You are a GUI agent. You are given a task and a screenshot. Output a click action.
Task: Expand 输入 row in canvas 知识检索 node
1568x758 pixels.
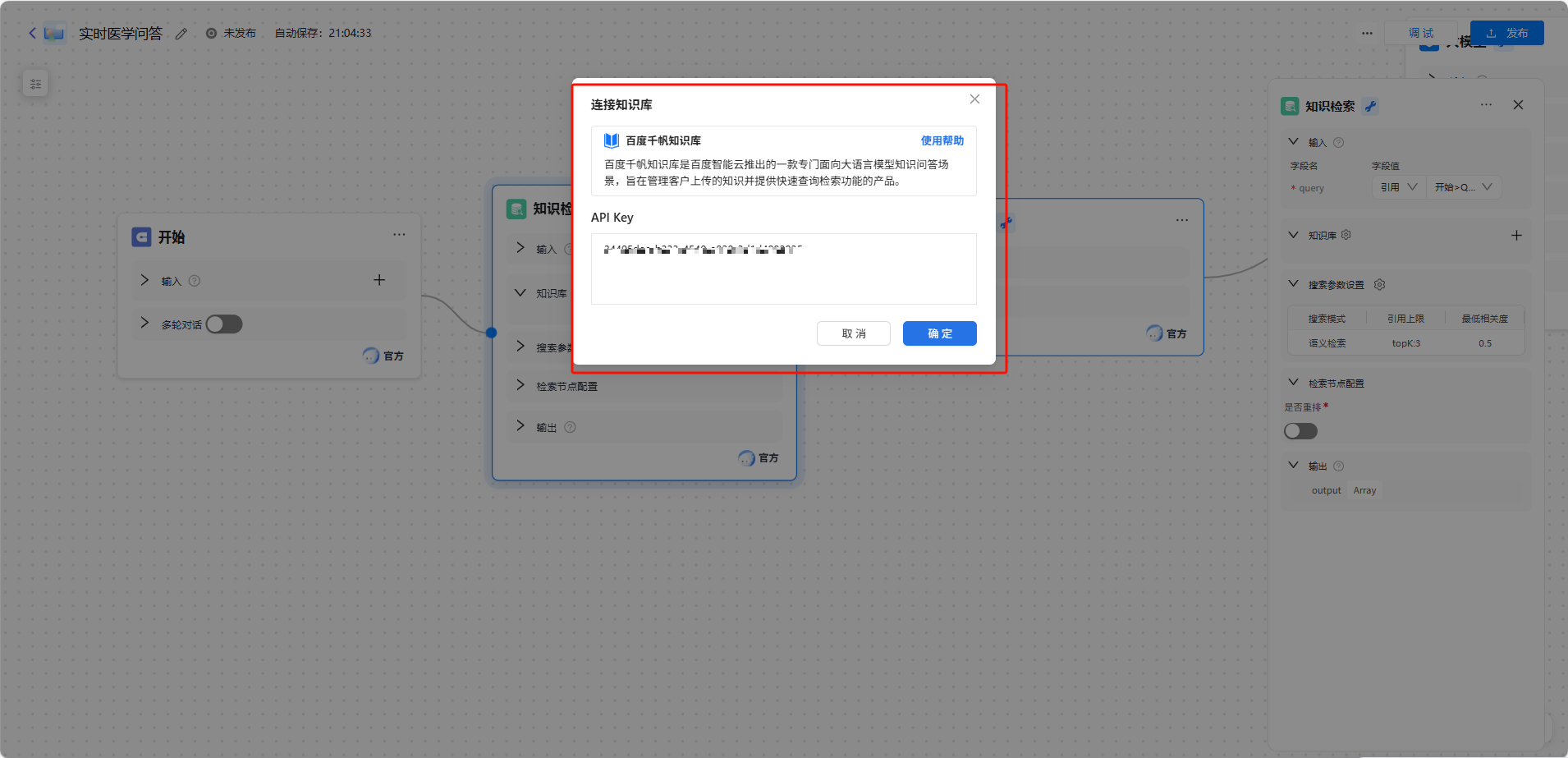520,247
